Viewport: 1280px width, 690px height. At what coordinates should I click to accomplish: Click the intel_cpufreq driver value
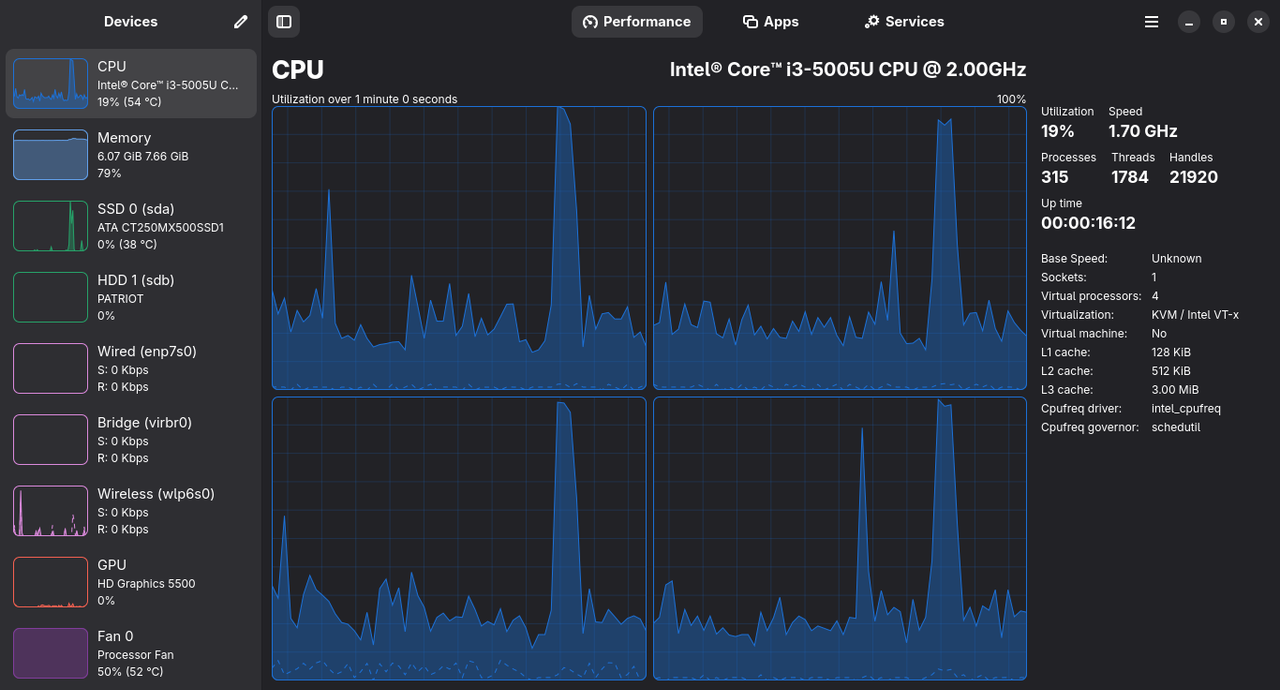(x=1186, y=408)
